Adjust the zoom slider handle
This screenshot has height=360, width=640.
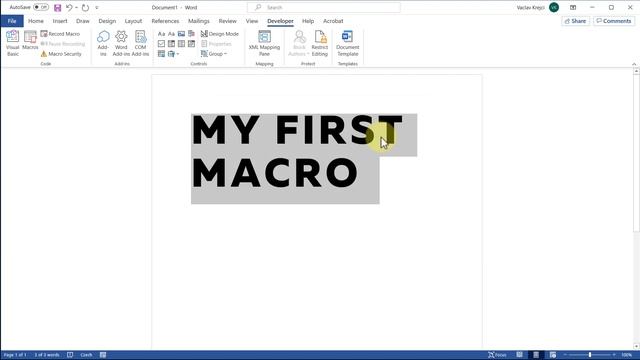[x=590, y=355]
